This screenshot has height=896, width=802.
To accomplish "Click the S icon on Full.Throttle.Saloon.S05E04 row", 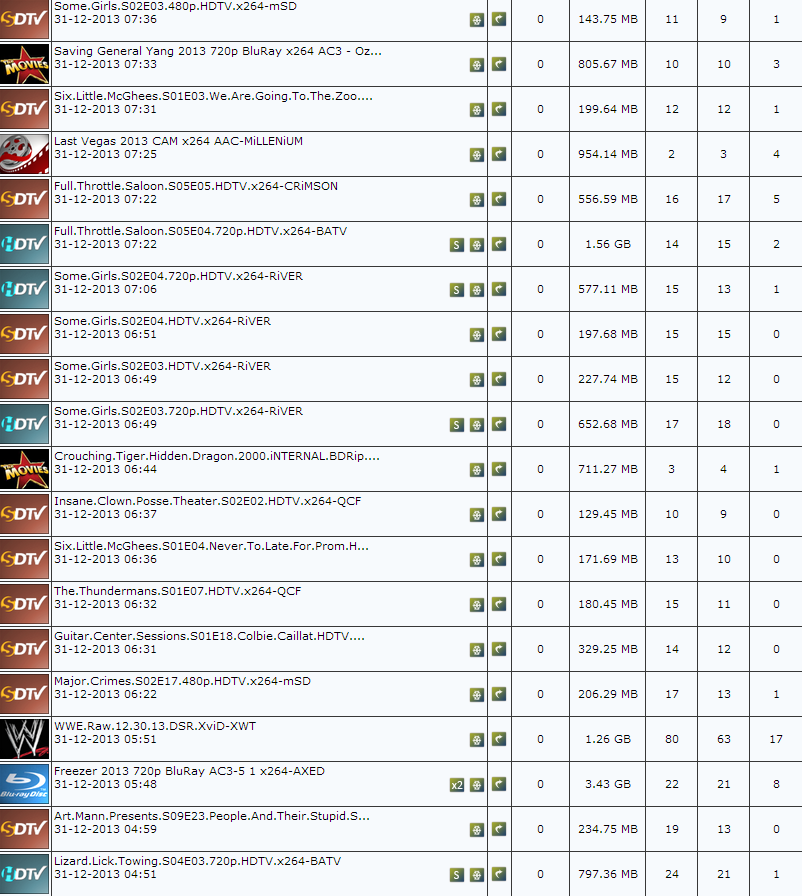I will coord(456,245).
